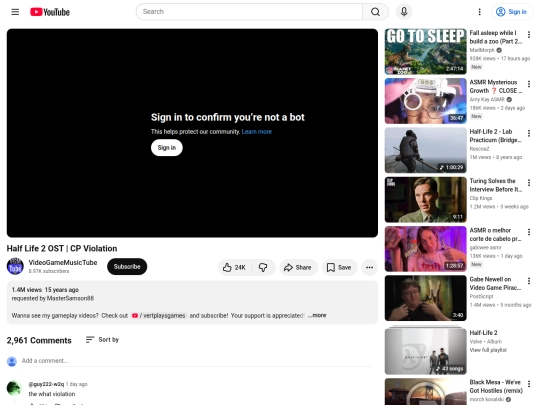Click the PostScript channel name
This screenshot has width=540, height=405.
coord(481,296)
